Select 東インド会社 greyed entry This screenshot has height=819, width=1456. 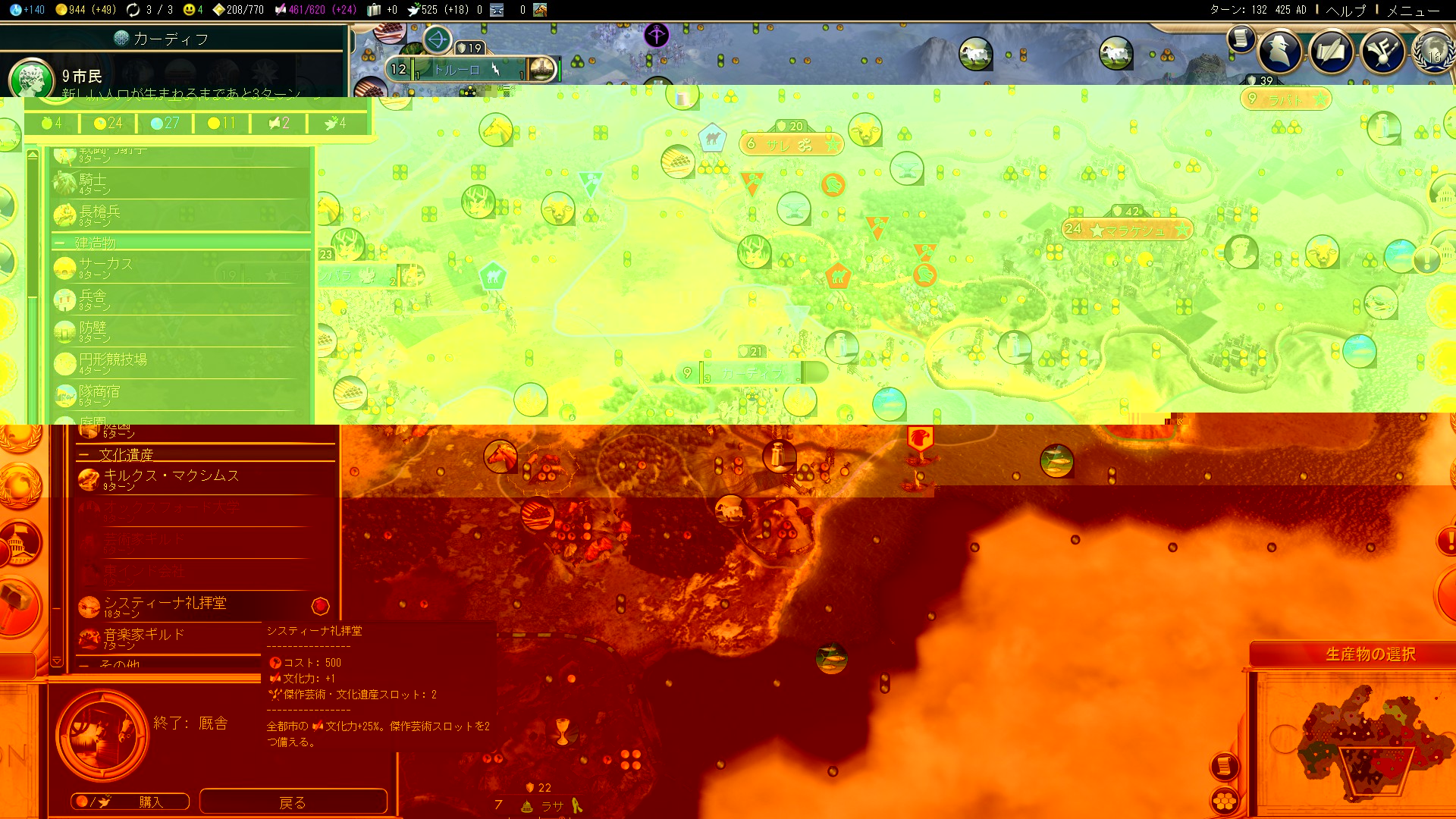click(205, 574)
